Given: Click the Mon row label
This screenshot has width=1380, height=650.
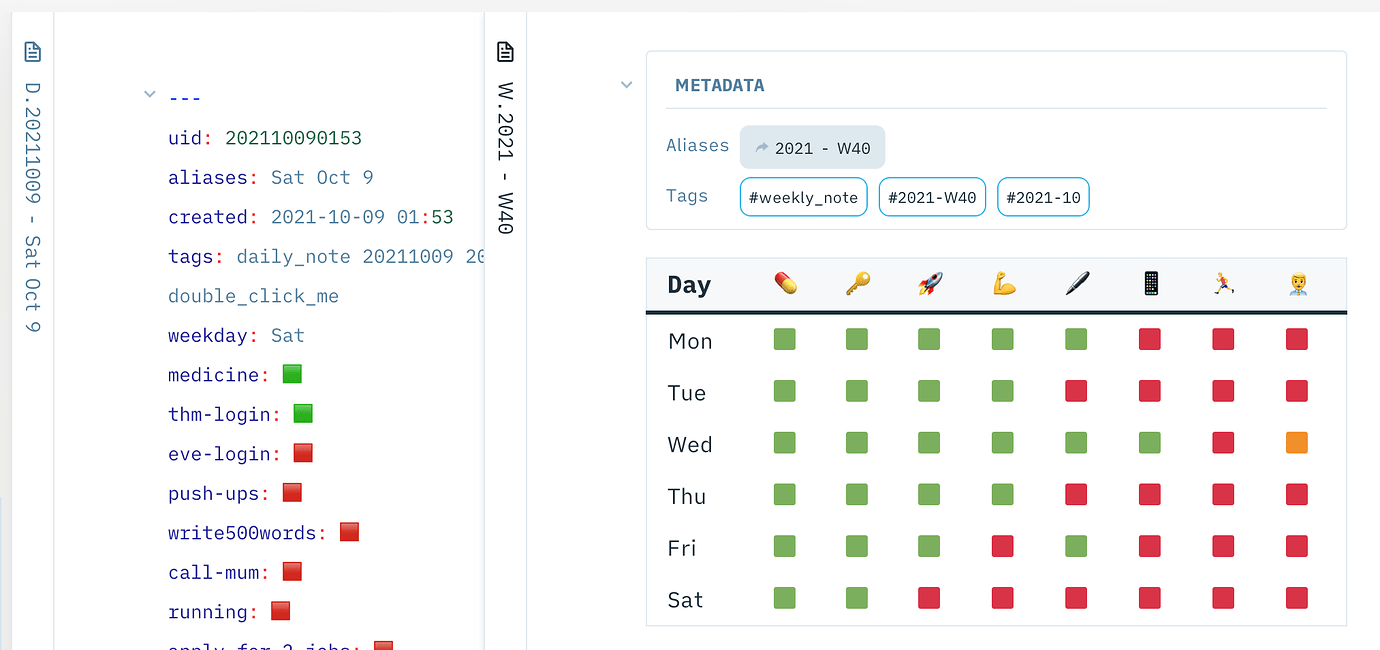Looking at the screenshot, I should tap(690, 341).
